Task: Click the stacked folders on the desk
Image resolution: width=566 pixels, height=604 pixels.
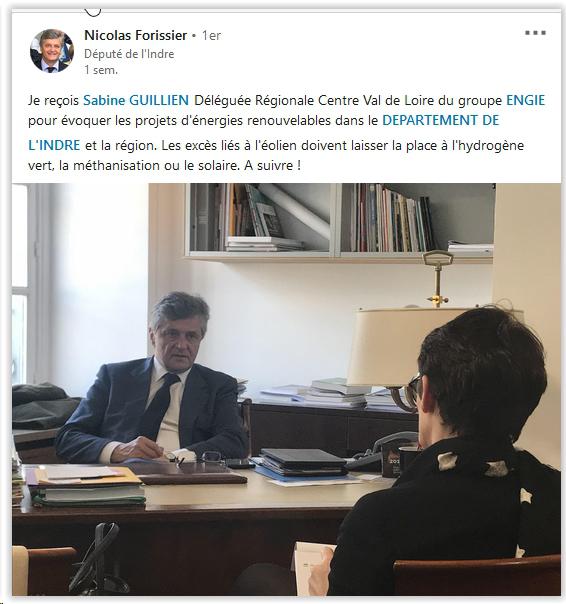Action: [87, 485]
